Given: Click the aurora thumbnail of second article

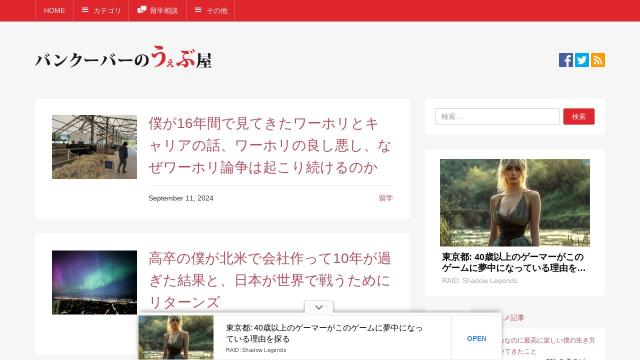Looking at the screenshot, I should (x=94, y=282).
